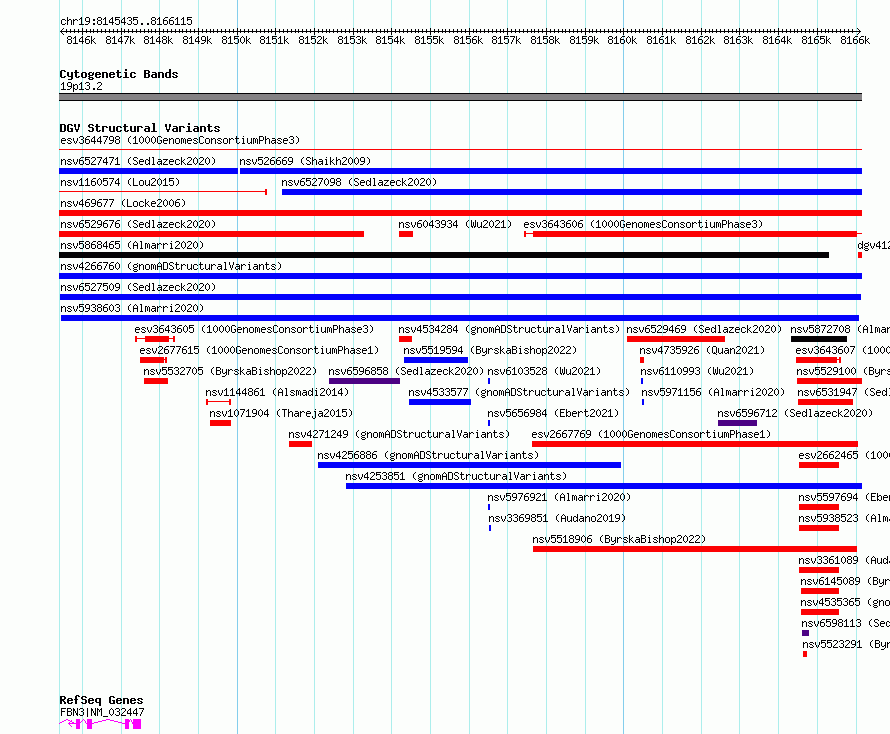Select the nsv469677 (Locke2006) variant

click(x=123, y=203)
